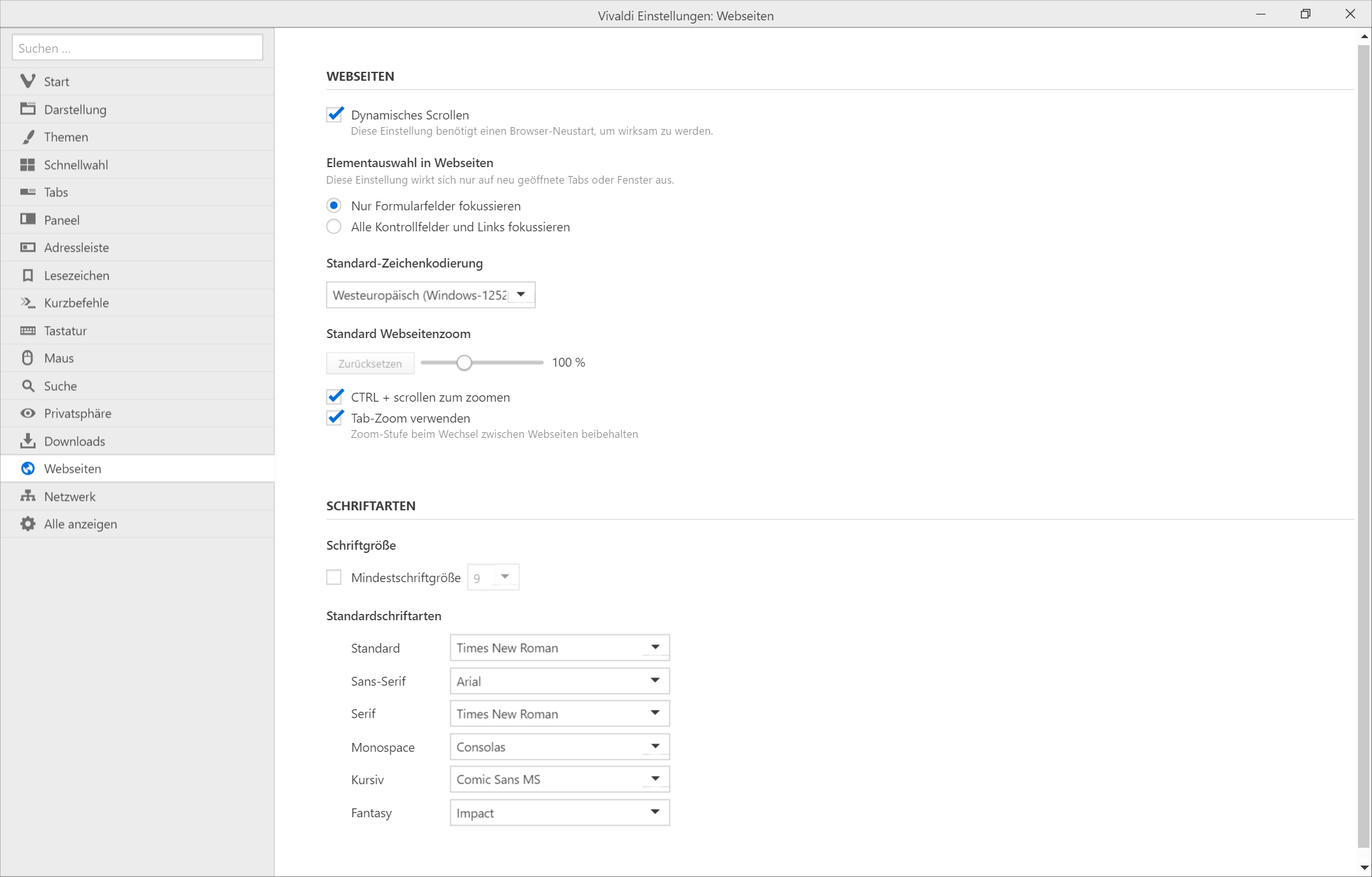This screenshot has height=877, width=1372.
Task: Click the keyboard icon for Tastatur
Action: (27, 330)
